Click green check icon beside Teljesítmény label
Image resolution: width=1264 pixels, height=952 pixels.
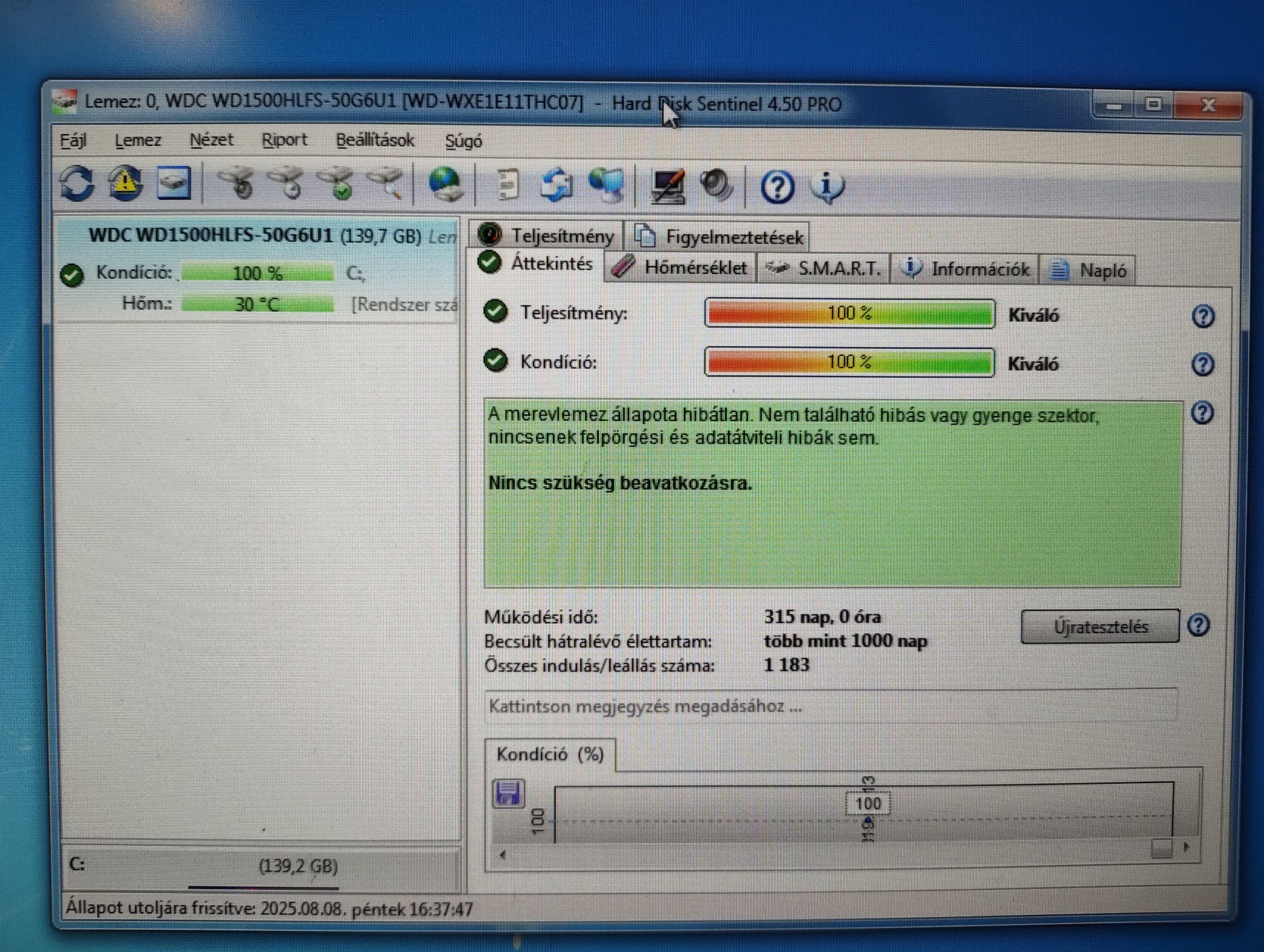[x=496, y=312]
